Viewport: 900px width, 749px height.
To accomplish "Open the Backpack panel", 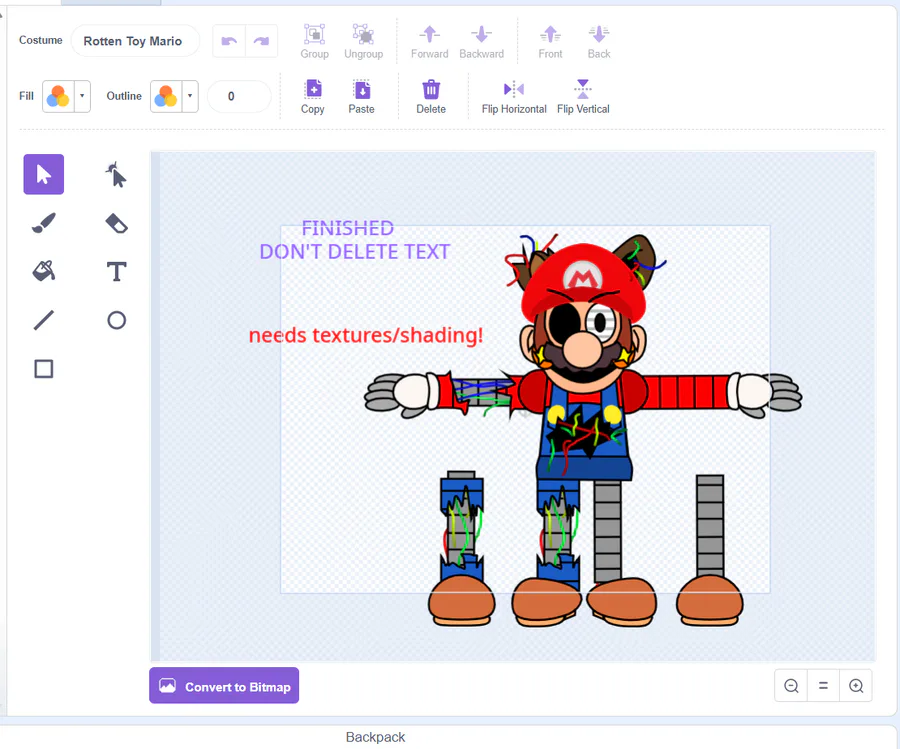I will point(375,737).
